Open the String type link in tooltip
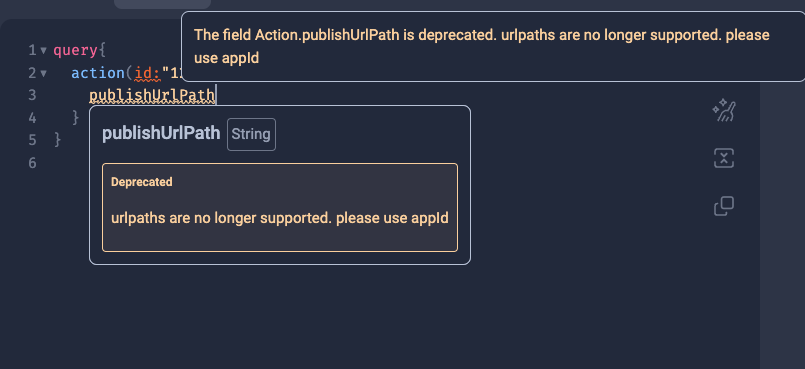Image resolution: width=805 pixels, height=369 pixels. (x=251, y=134)
